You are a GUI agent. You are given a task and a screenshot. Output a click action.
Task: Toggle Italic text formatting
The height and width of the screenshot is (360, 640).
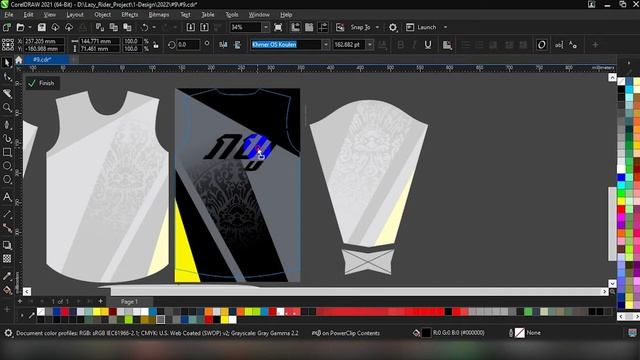click(414, 45)
